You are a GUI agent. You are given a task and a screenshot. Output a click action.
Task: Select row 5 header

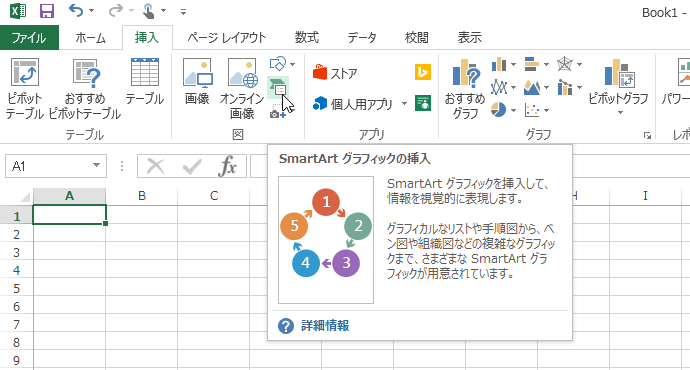(16, 289)
